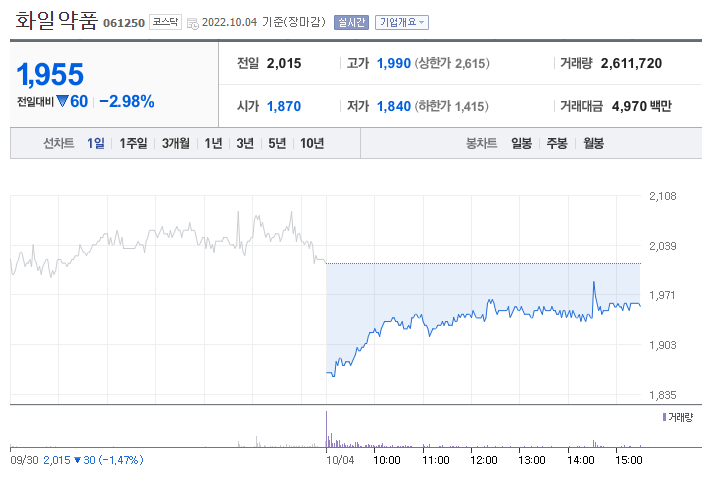Viewport: 702px width, 477px height.
Task: Toggle the 실시간 real-time button
Action: [351, 22]
